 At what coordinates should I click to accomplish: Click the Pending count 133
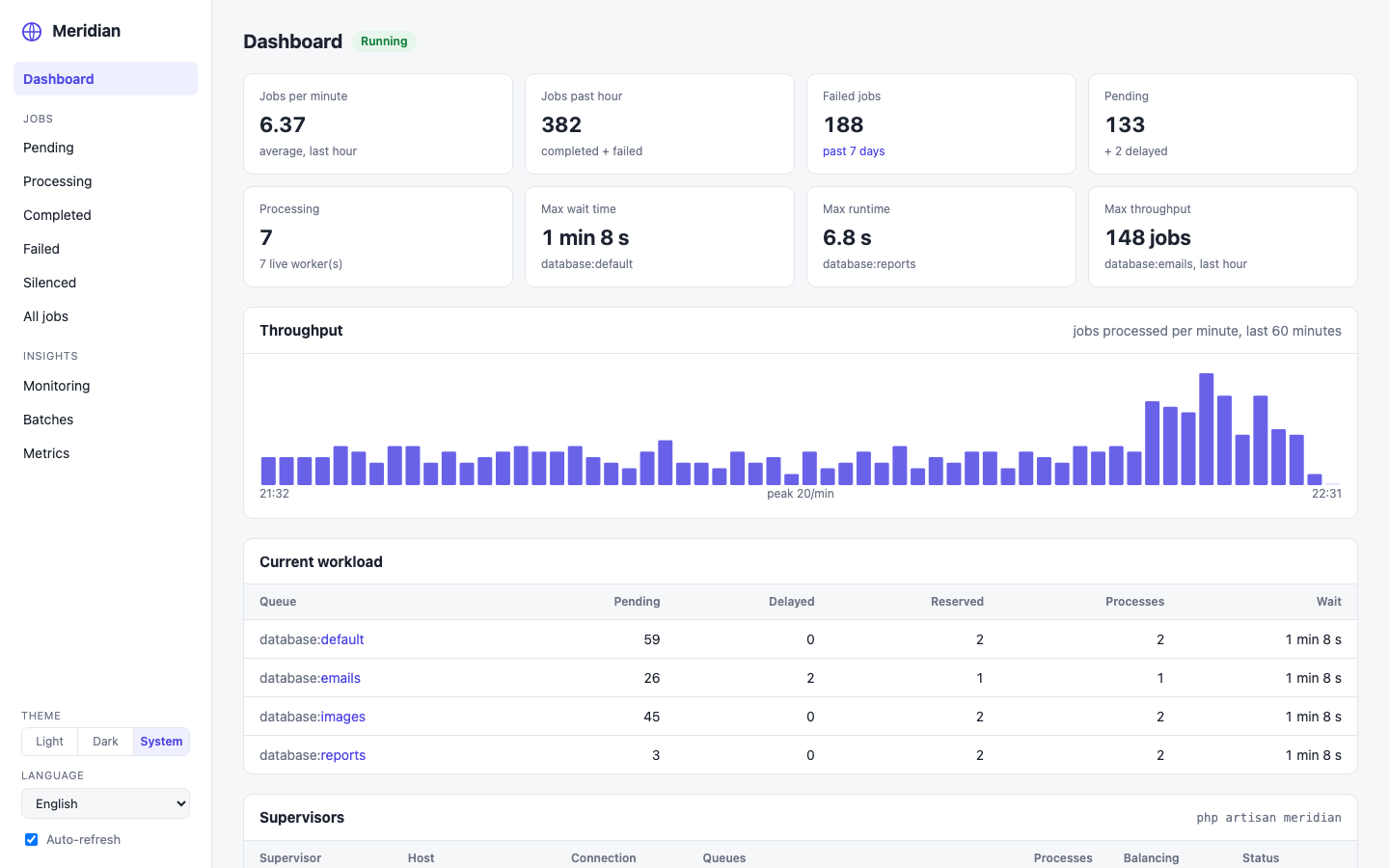[1125, 124]
